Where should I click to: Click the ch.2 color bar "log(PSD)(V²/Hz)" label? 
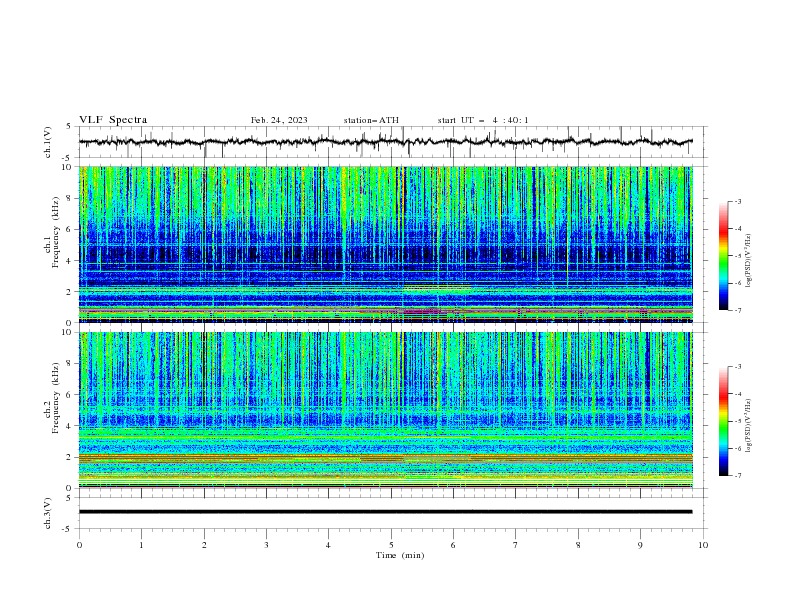(749, 426)
